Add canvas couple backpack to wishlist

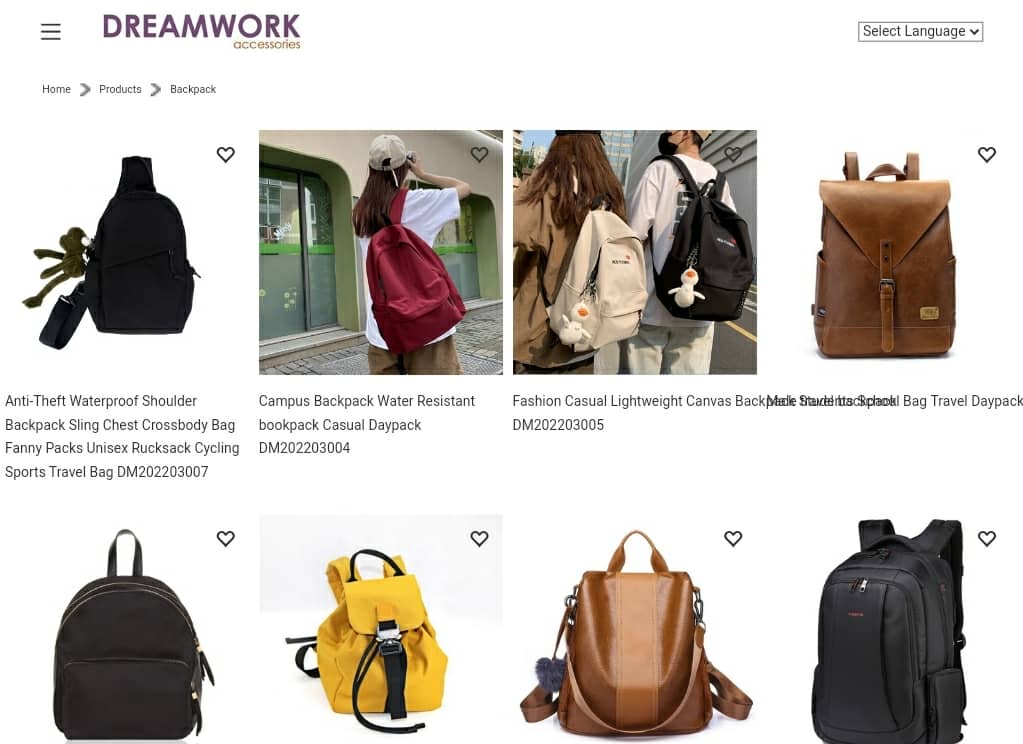[x=733, y=155]
